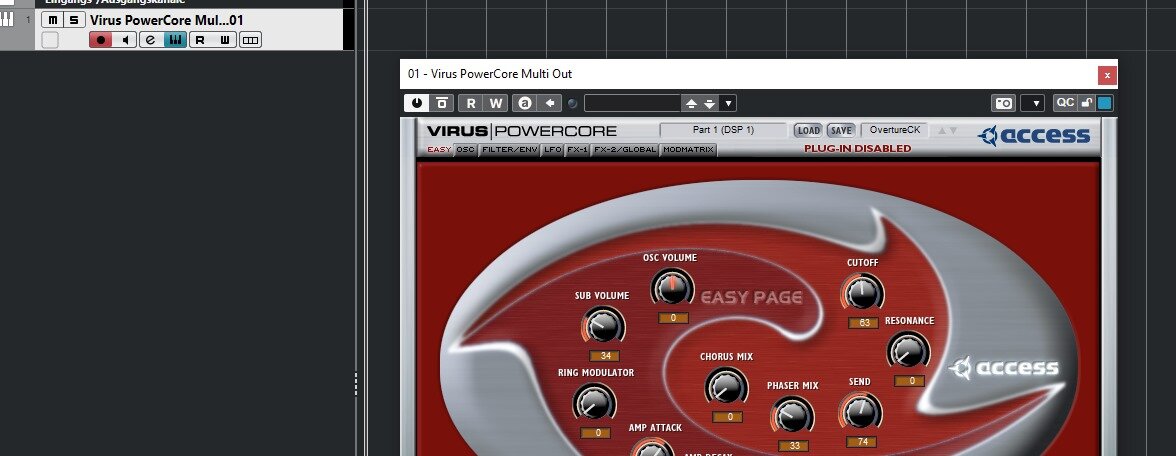Open the preset management dropdown
1176x456 pixels.
(x=728, y=103)
